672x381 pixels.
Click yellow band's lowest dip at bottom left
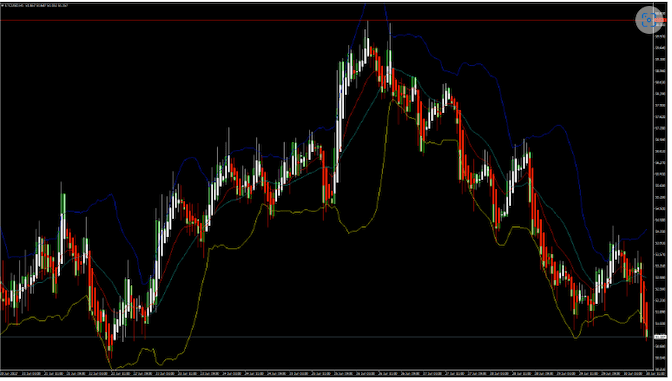(x=112, y=368)
